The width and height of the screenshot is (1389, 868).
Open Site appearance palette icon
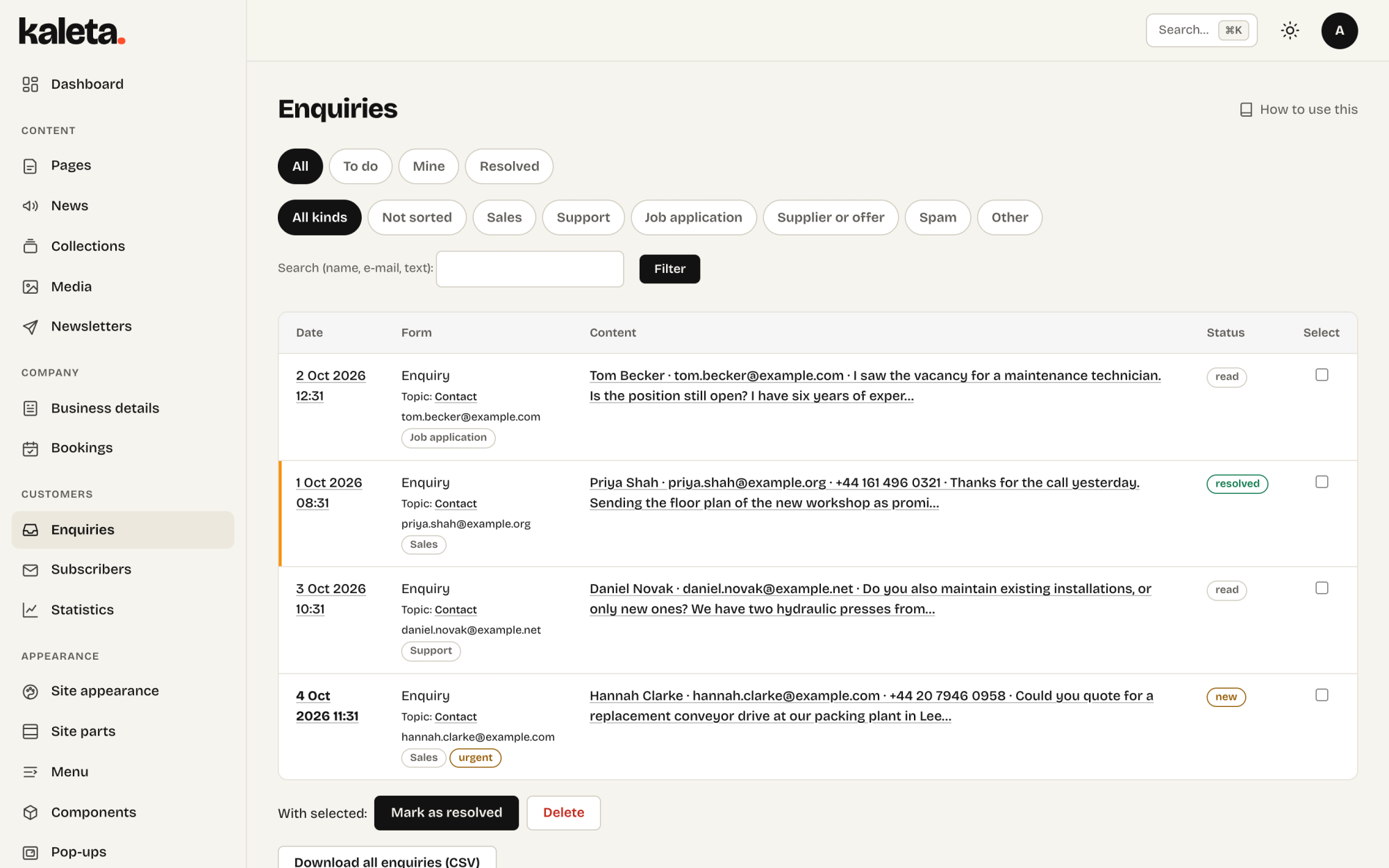(30, 692)
